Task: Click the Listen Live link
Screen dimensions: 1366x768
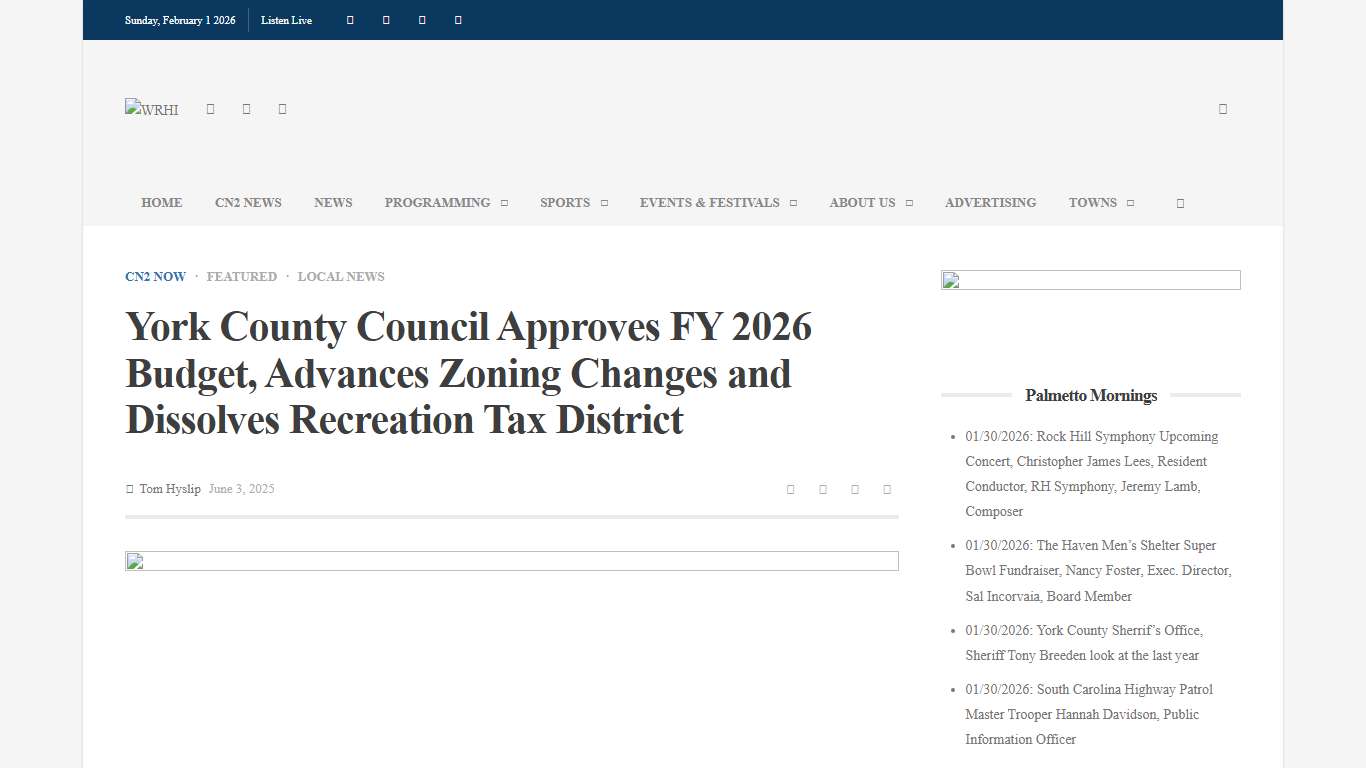Action: pyautogui.click(x=286, y=20)
